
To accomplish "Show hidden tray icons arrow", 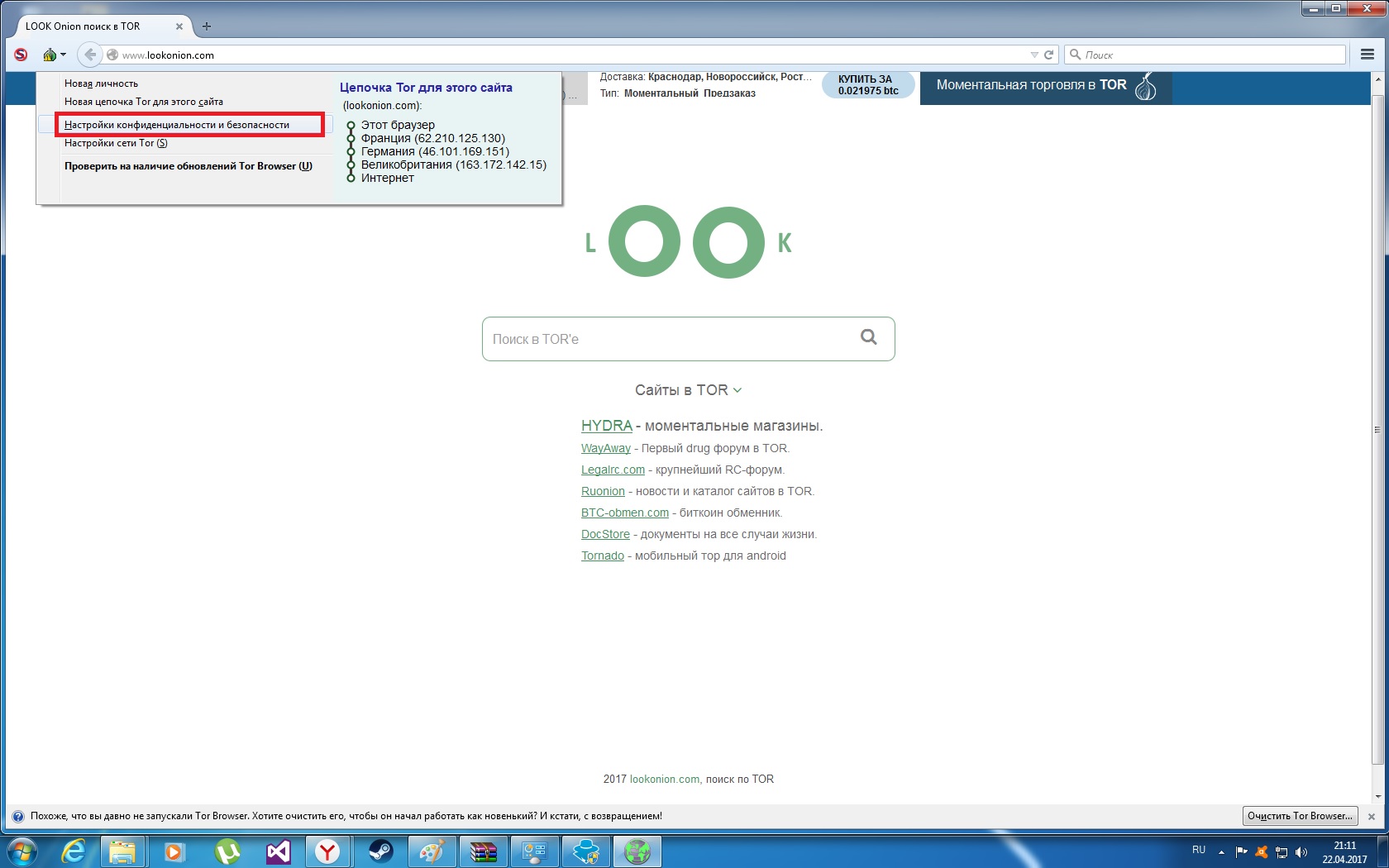I will 1221,851.
